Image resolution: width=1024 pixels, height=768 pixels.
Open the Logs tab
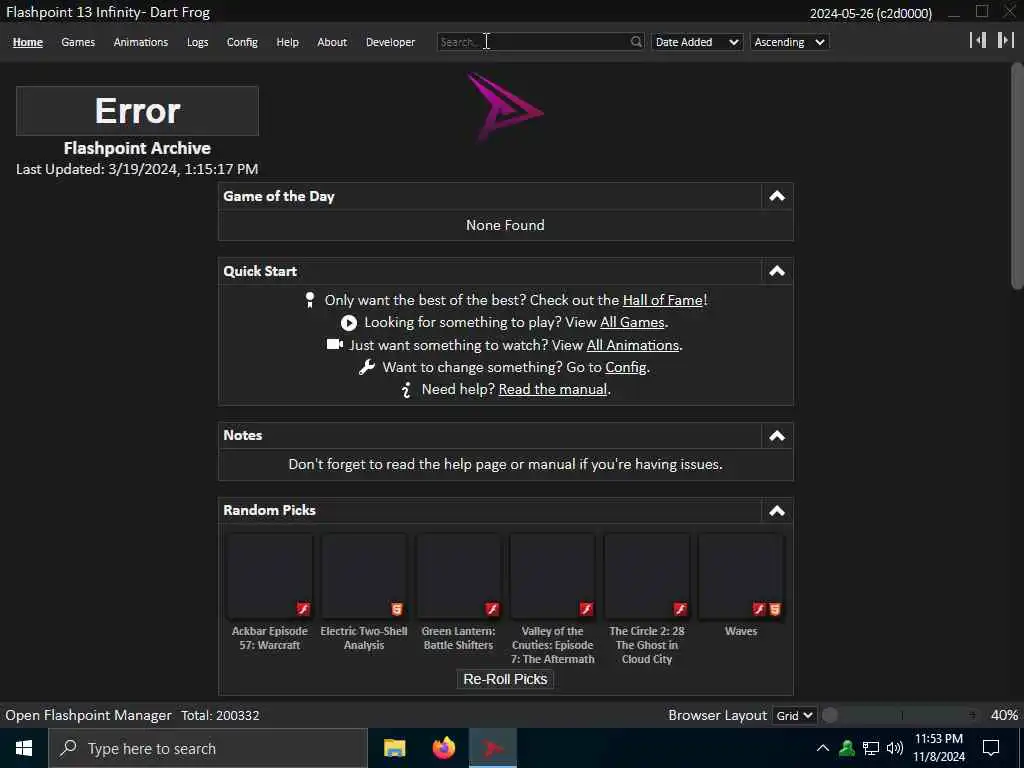(x=197, y=42)
